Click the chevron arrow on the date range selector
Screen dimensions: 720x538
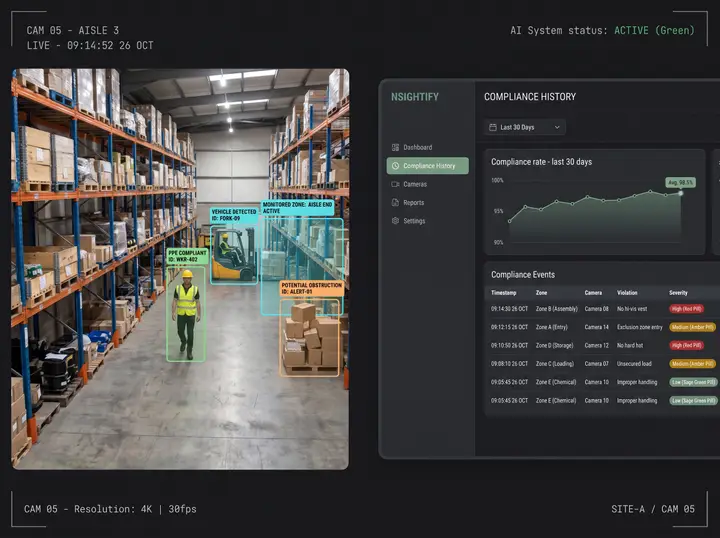(557, 127)
